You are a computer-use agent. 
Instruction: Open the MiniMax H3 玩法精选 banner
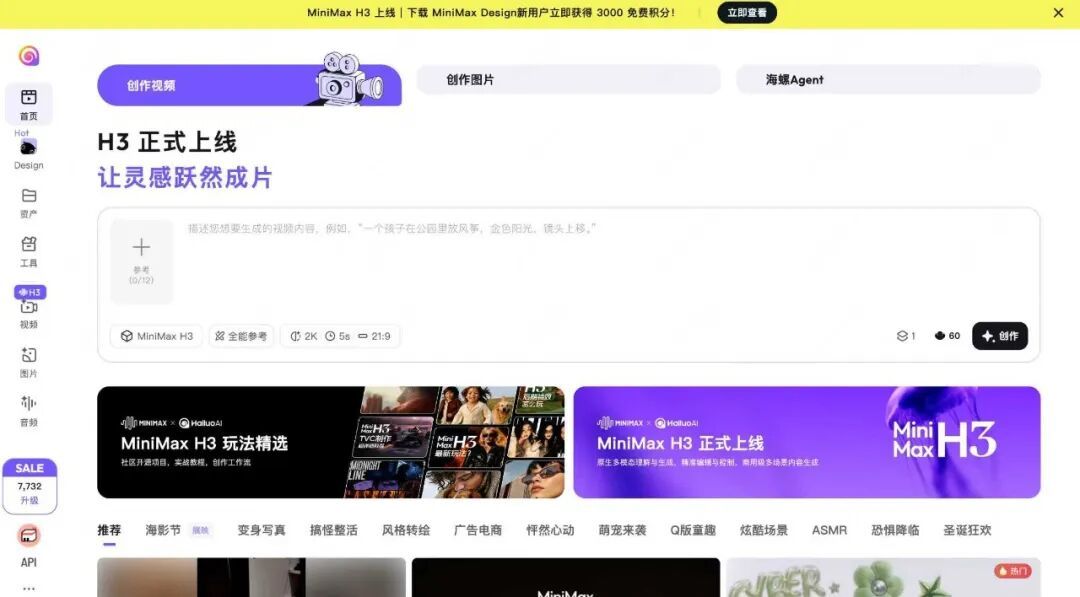click(x=331, y=442)
